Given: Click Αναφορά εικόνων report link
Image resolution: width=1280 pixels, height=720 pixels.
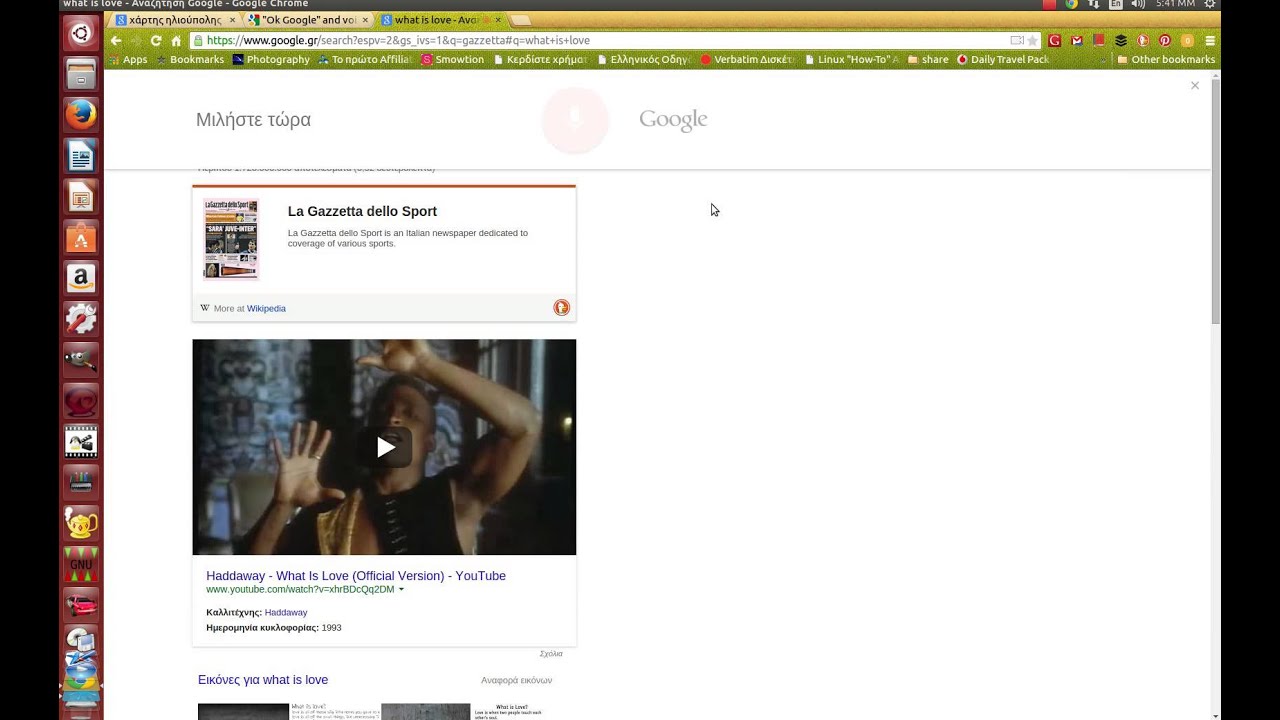Looking at the screenshot, I should tap(516, 681).
